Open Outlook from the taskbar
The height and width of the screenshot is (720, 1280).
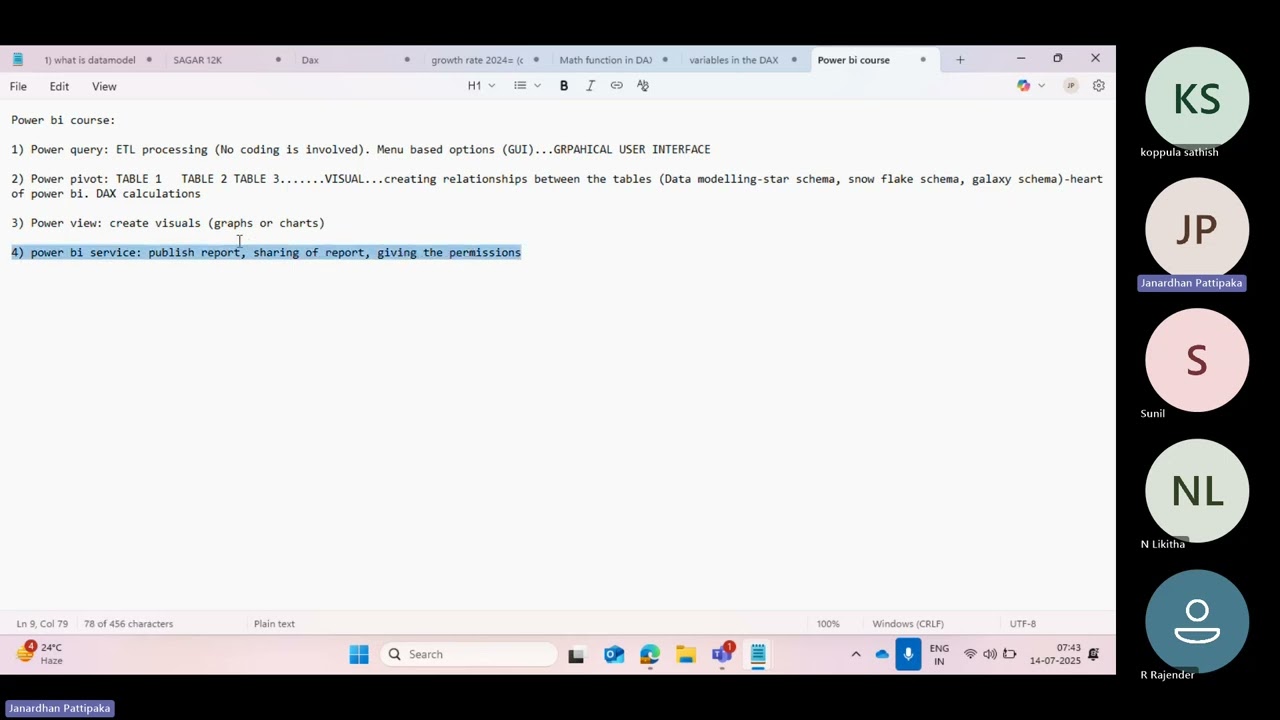click(613, 655)
